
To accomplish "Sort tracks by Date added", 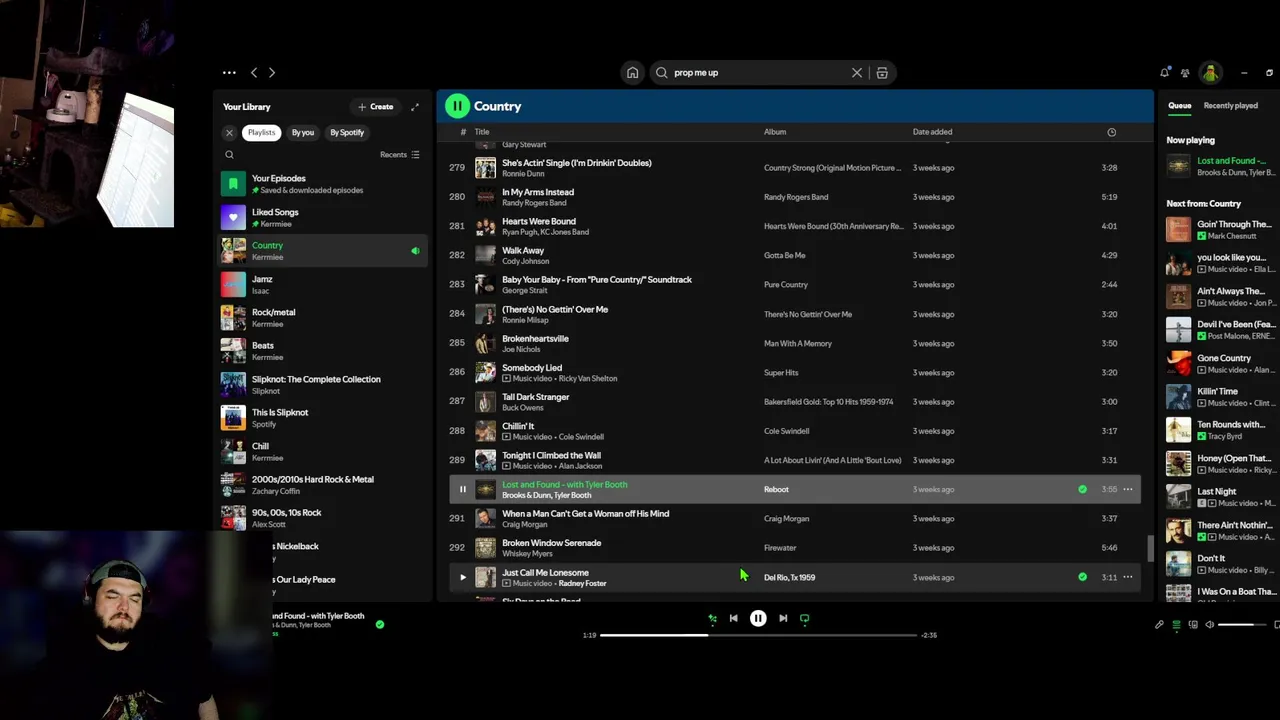I will pos(932,132).
